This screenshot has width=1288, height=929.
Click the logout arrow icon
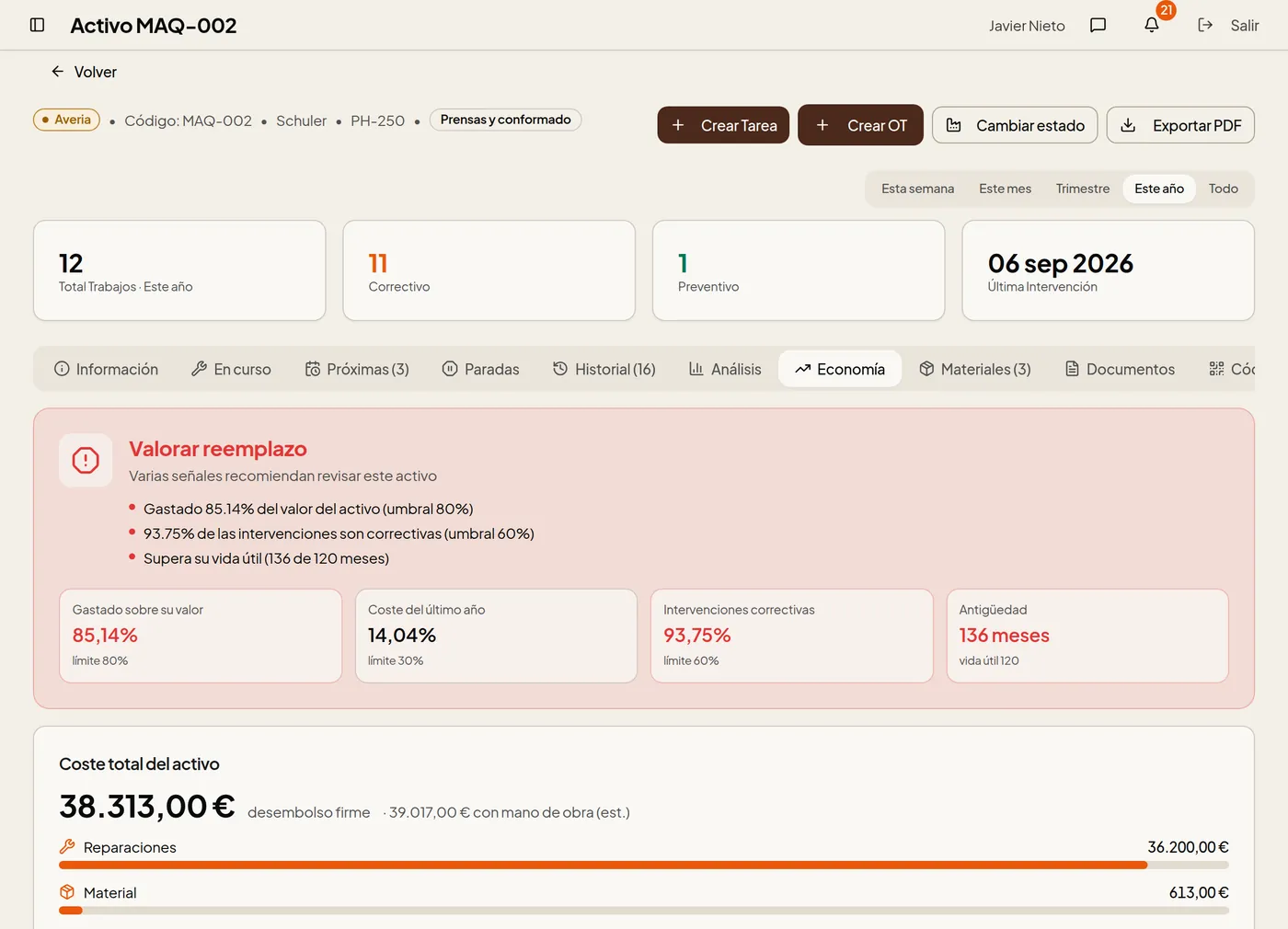(1205, 25)
